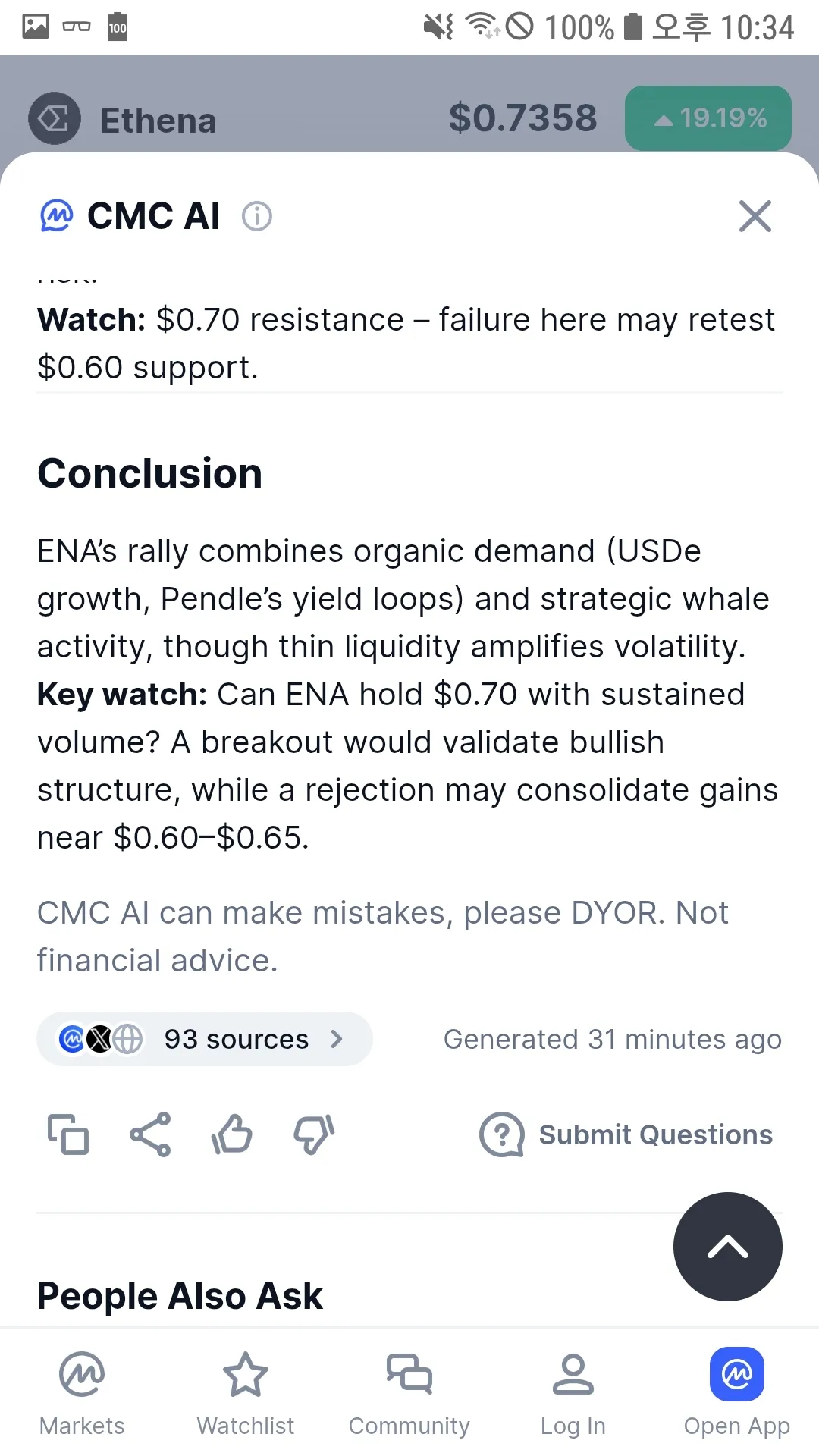Viewport: 819px width, 1456px height.
Task: Close the CMC AI panel
Action: pyautogui.click(x=755, y=217)
